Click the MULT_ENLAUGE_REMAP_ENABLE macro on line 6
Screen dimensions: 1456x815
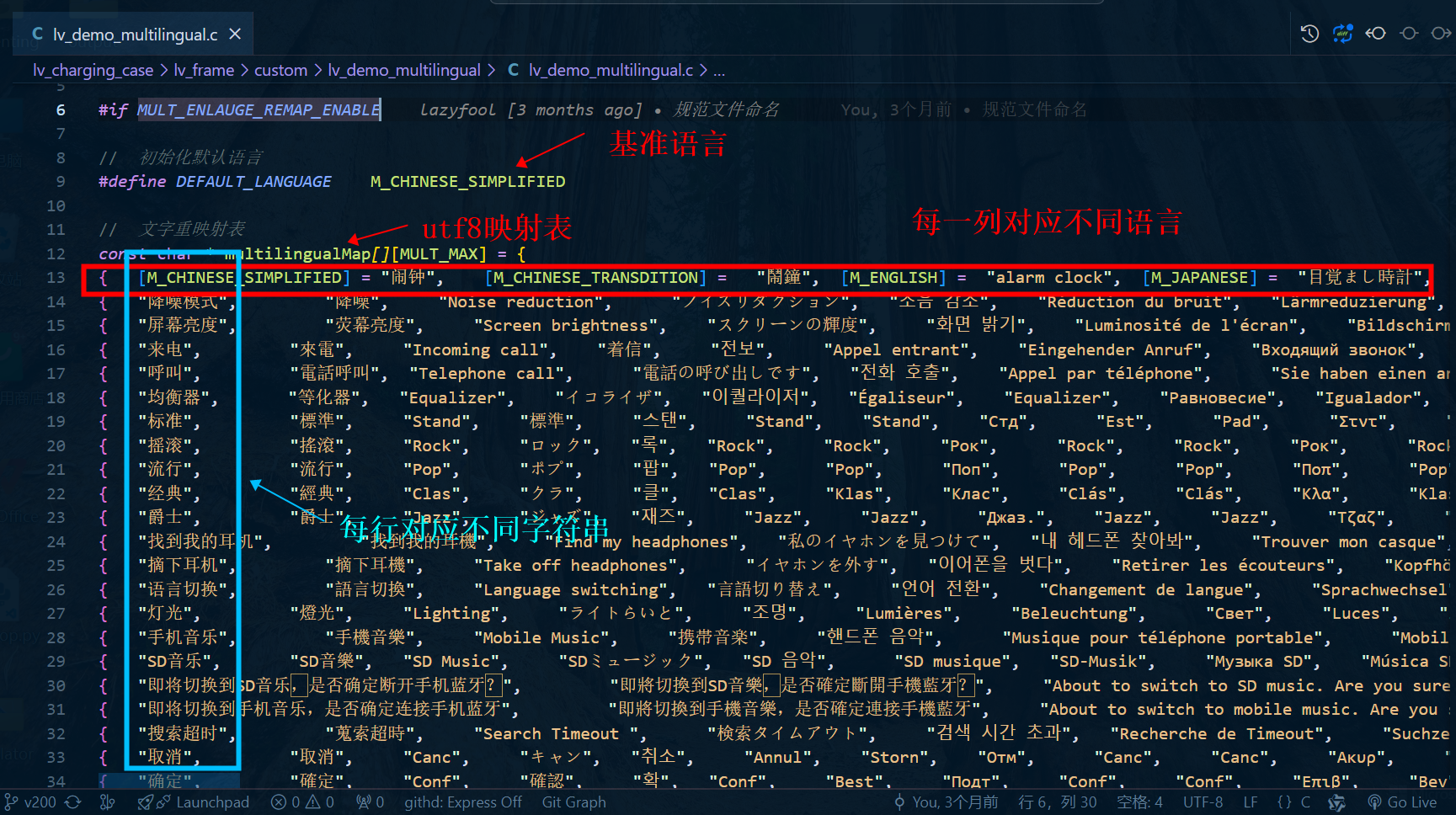click(x=259, y=109)
